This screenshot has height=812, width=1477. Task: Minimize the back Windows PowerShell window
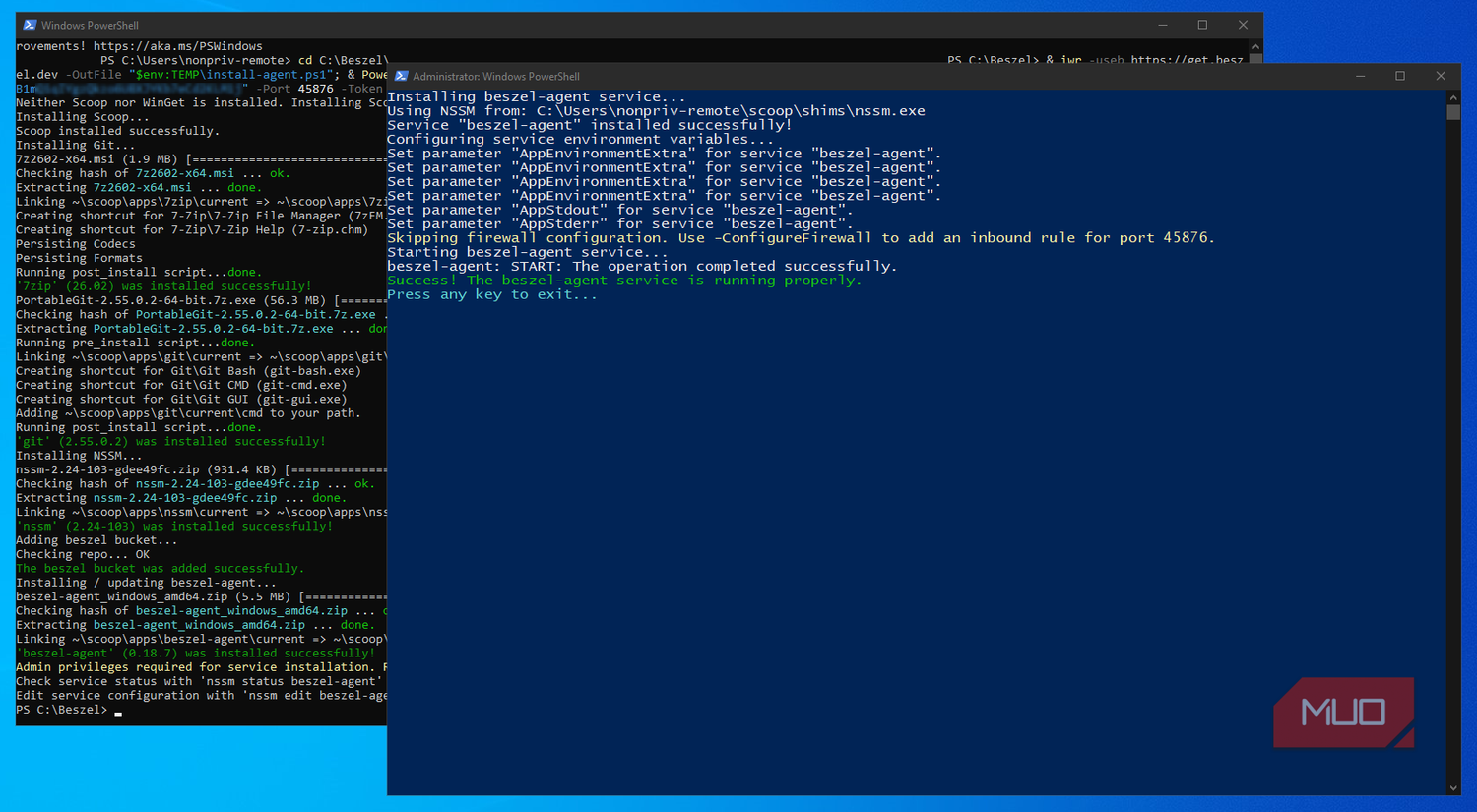click(1162, 25)
